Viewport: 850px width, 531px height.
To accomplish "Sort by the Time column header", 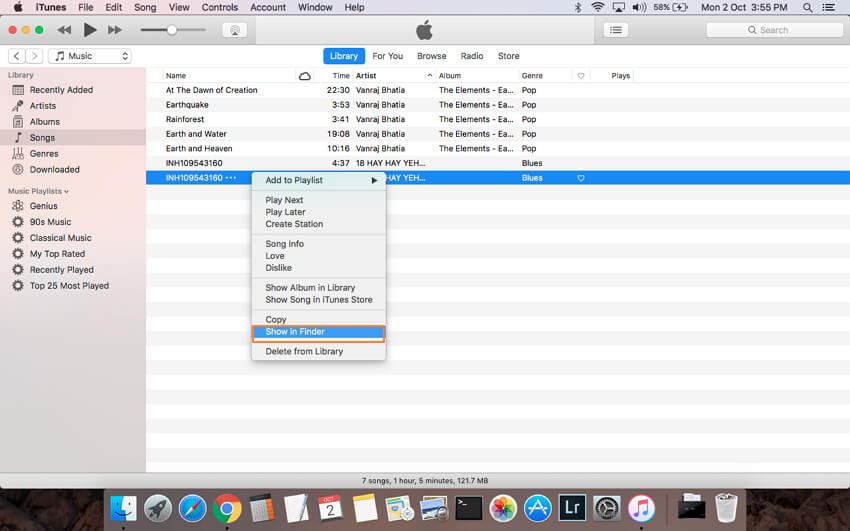I will [x=341, y=76].
